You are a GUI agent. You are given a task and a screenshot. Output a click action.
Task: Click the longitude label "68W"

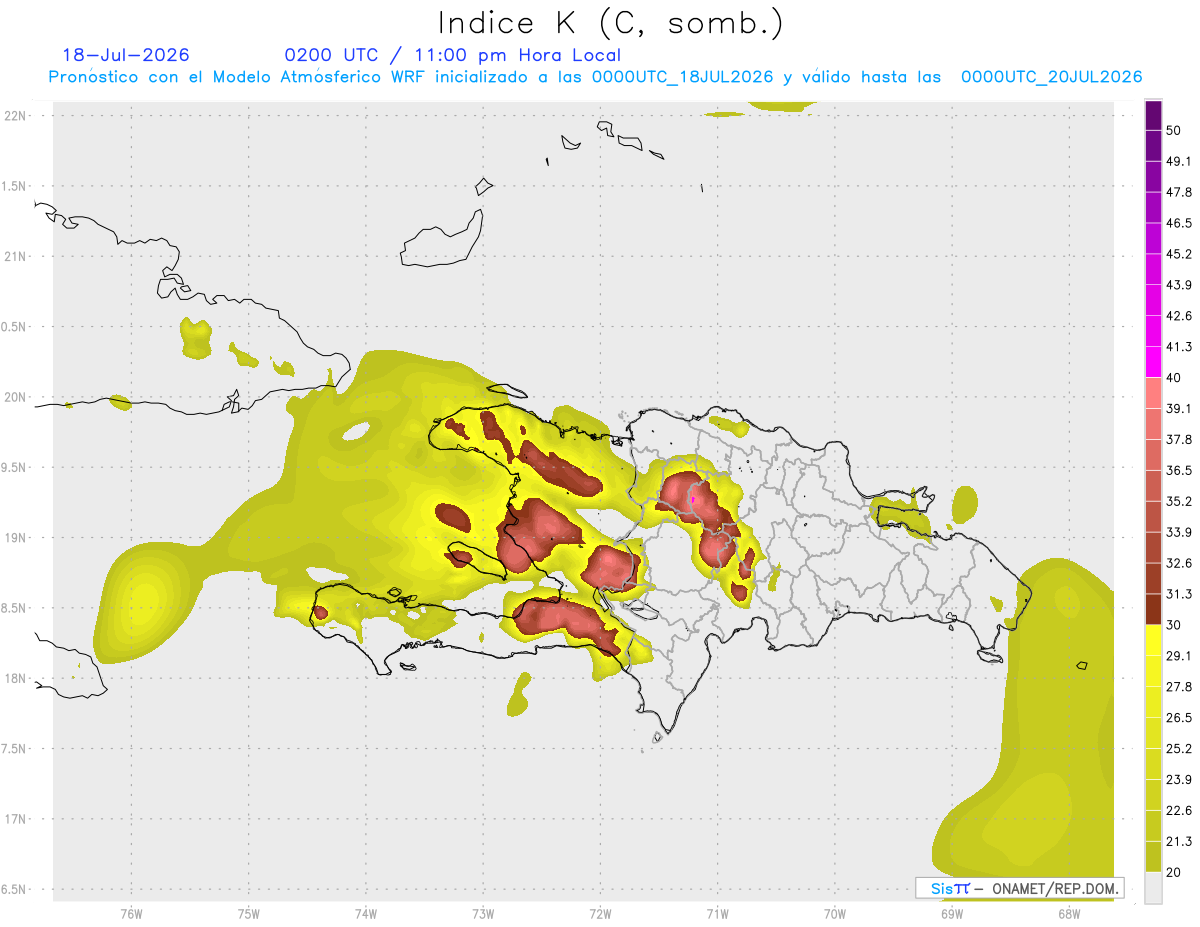coord(1068,913)
